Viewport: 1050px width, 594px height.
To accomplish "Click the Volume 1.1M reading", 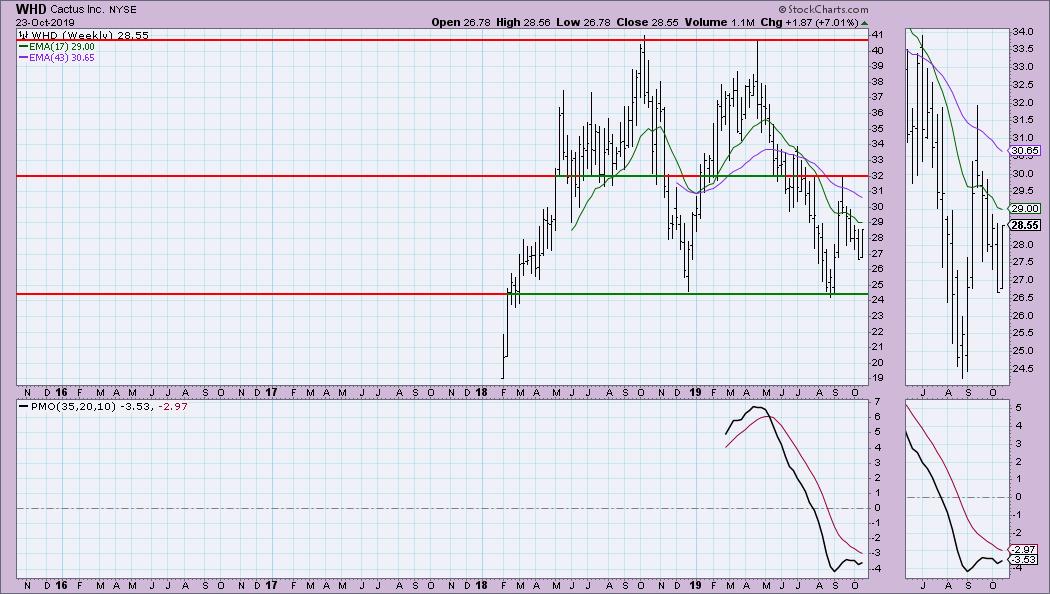I will [719, 22].
